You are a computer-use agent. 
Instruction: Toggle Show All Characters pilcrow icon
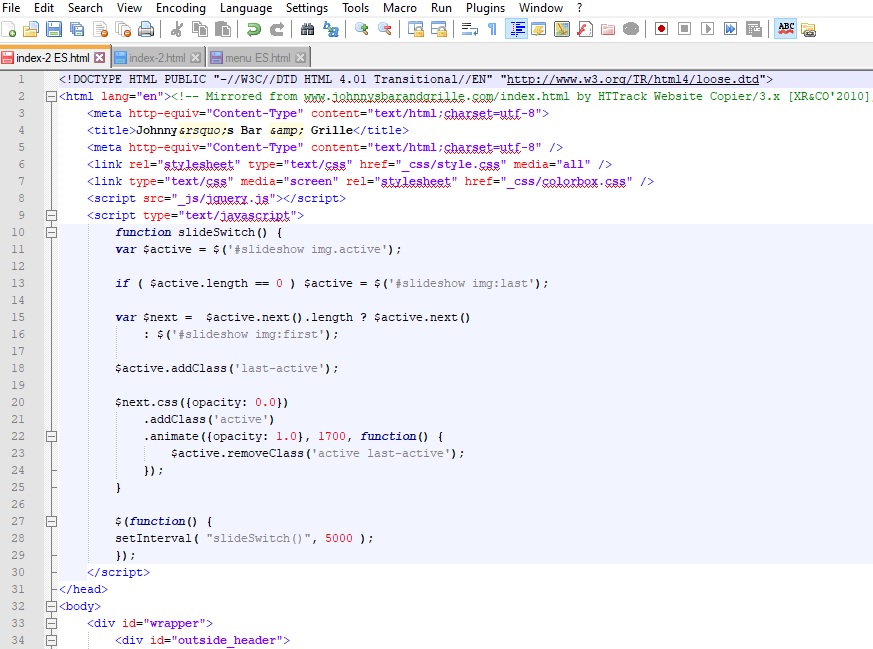(x=492, y=29)
